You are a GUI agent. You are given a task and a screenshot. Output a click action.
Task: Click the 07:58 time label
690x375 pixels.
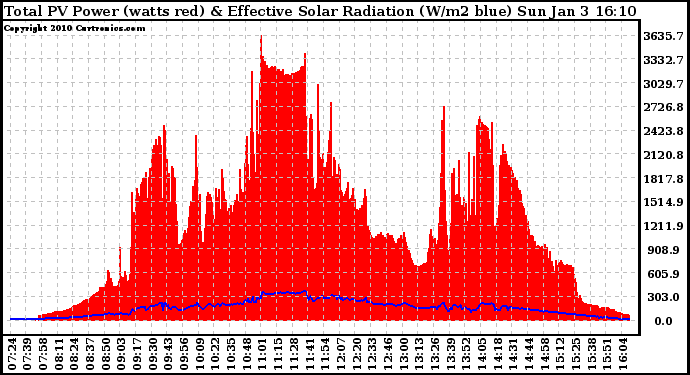point(44,355)
